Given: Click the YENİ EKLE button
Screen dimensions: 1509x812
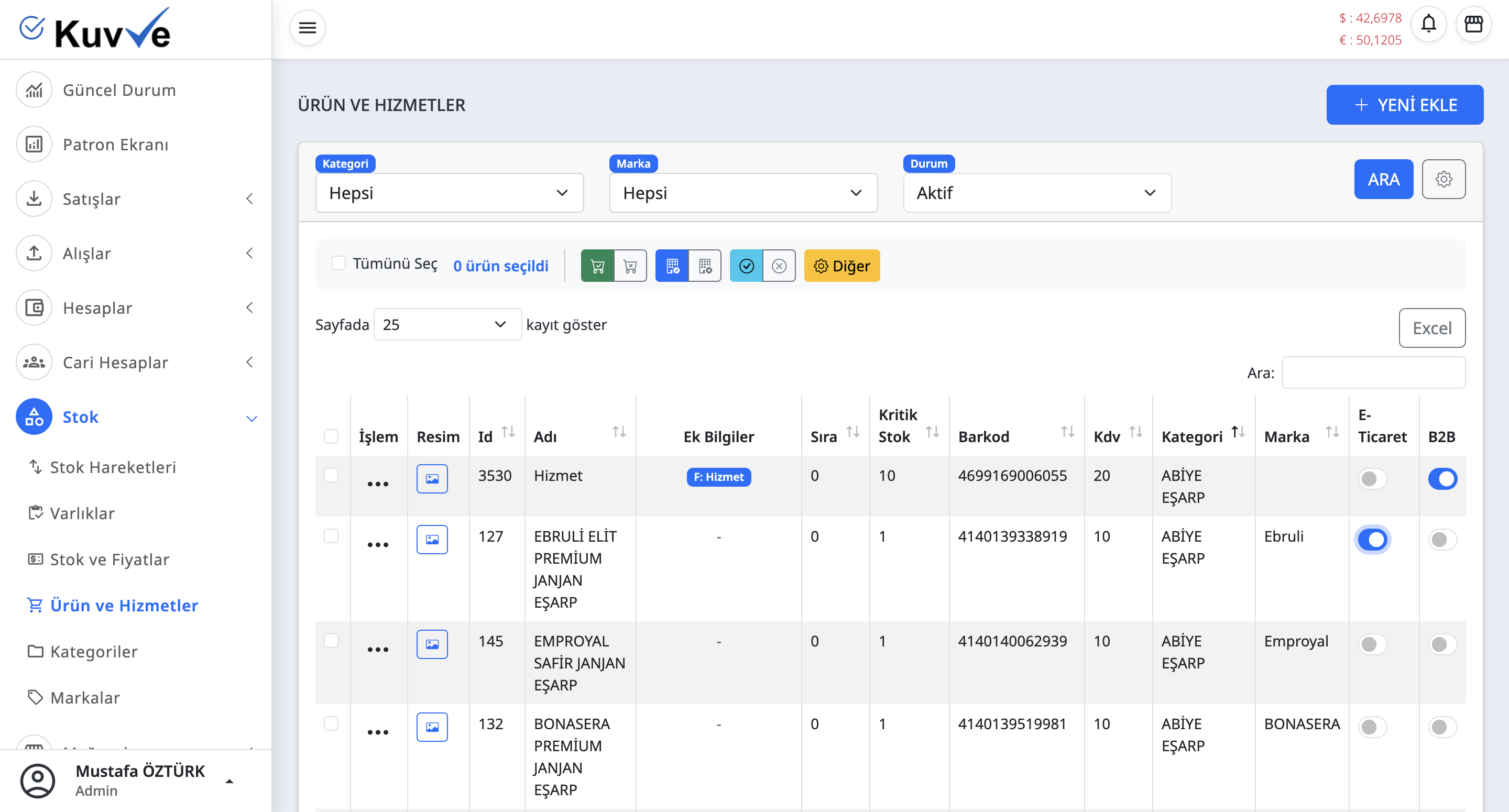Looking at the screenshot, I should tap(1404, 105).
